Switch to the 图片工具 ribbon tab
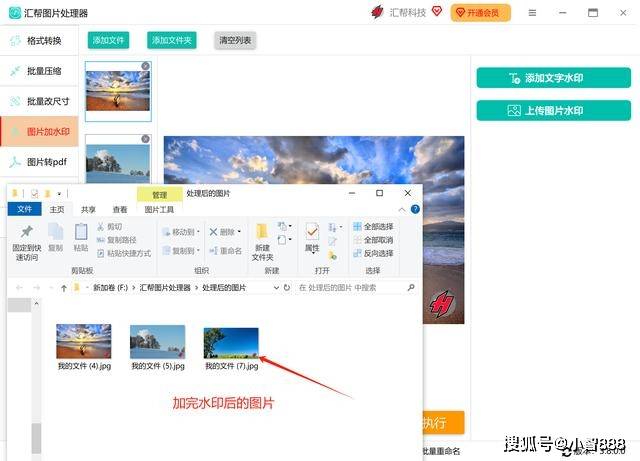640x461 pixels. (x=159, y=209)
